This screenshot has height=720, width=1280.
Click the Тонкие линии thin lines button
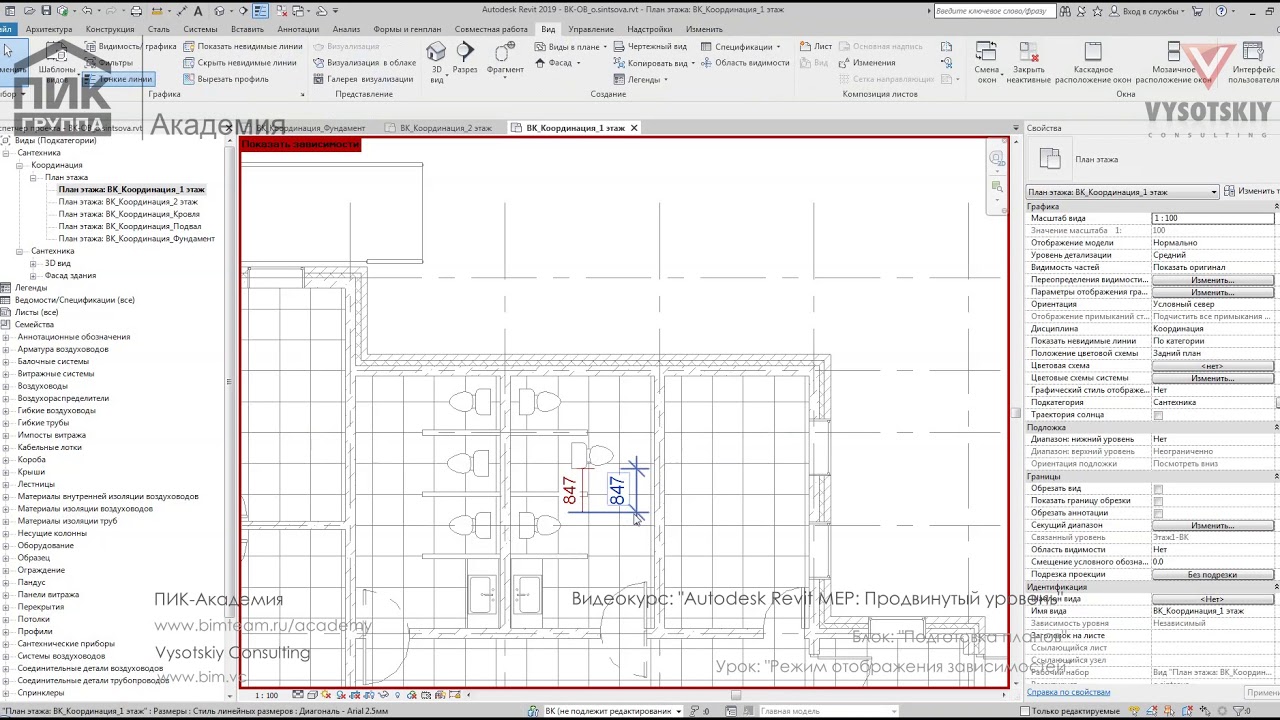117,79
